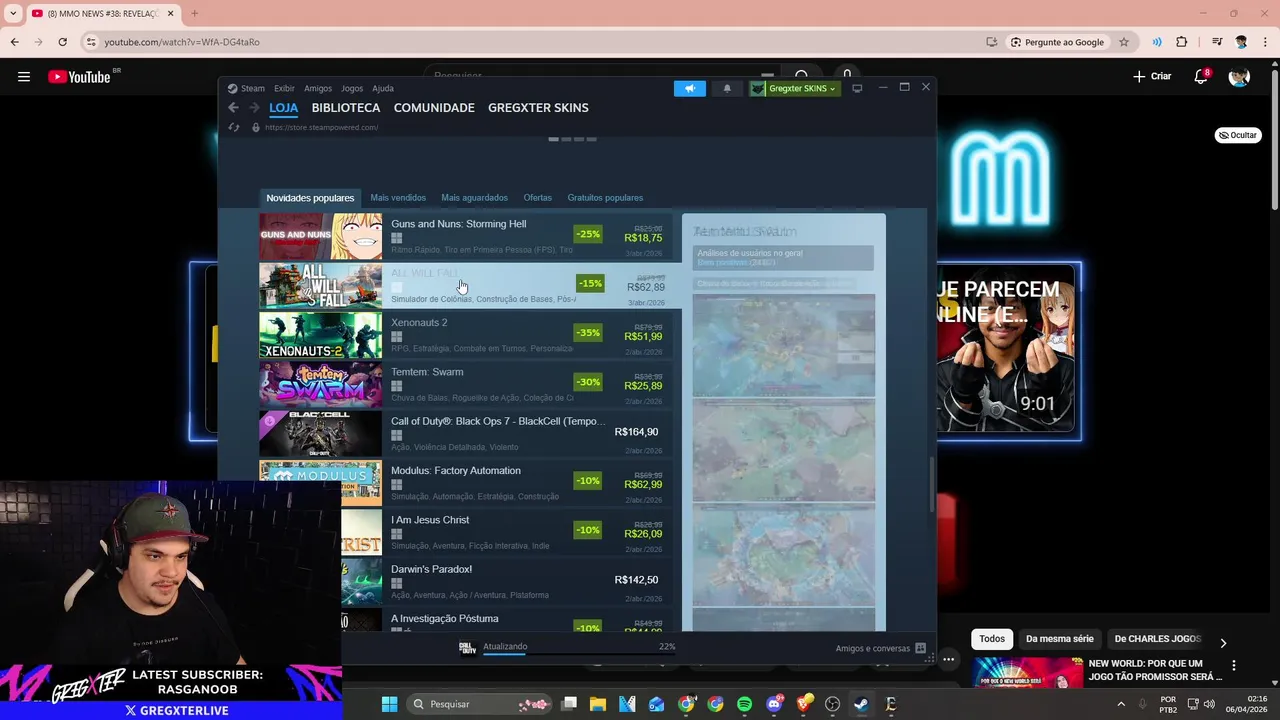
Task: Open the I Am Jesus Christ listing
Action: pyautogui.click(x=466, y=532)
